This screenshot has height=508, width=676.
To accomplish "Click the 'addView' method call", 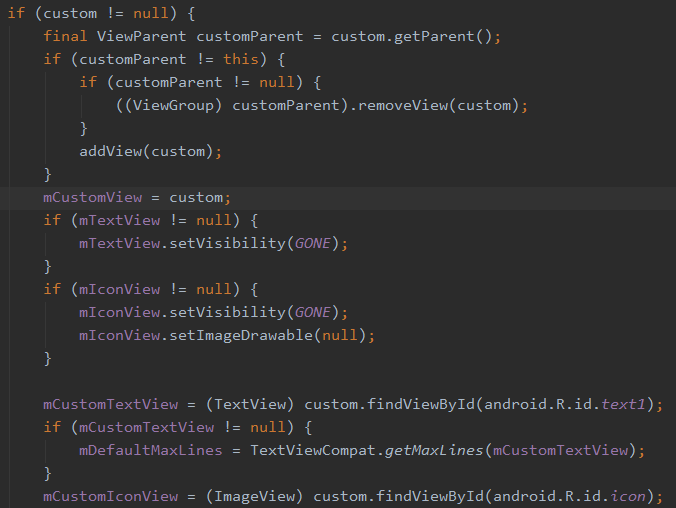I will (x=110, y=151).
